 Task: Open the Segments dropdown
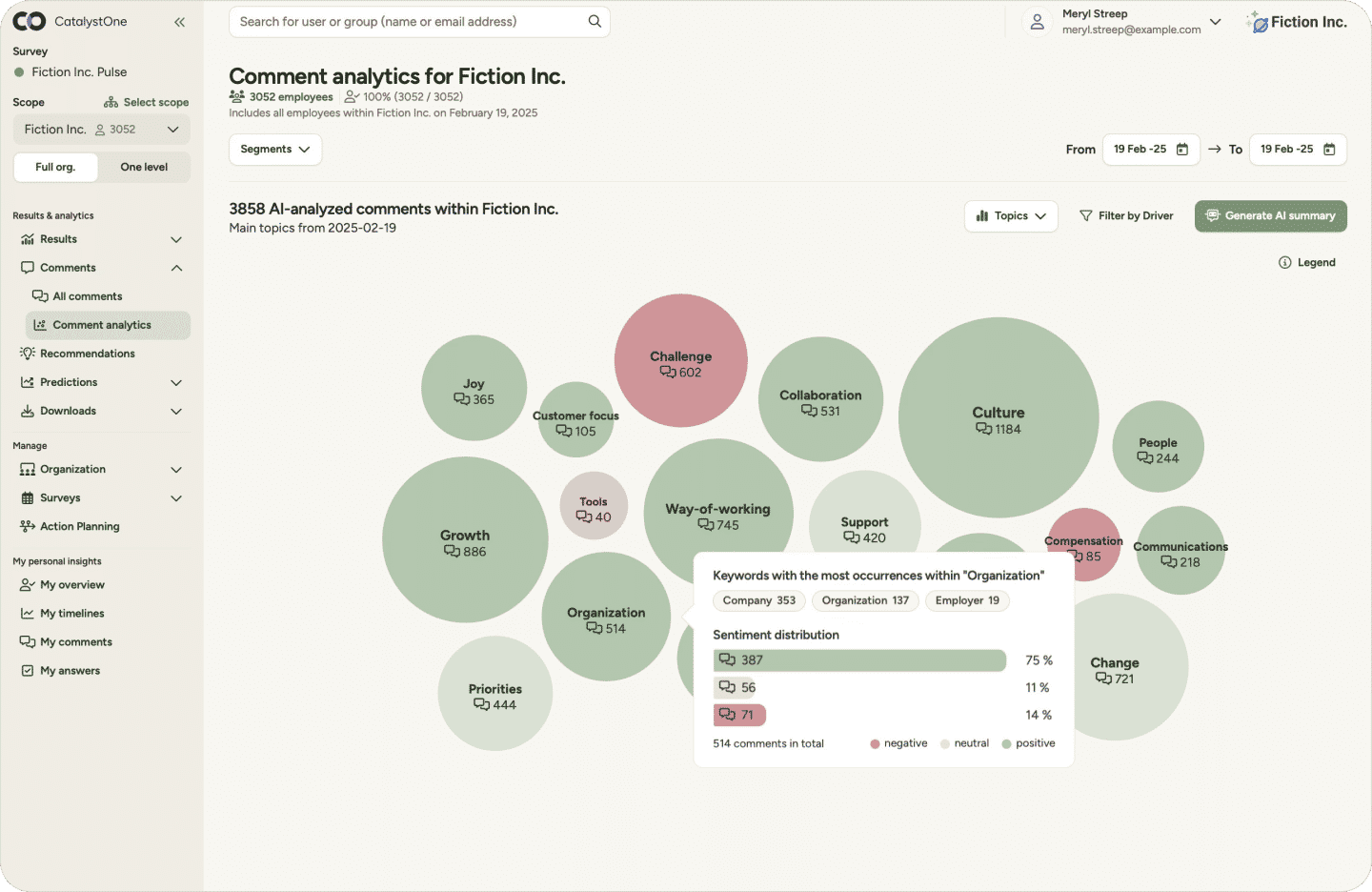(x=275, y=150)
